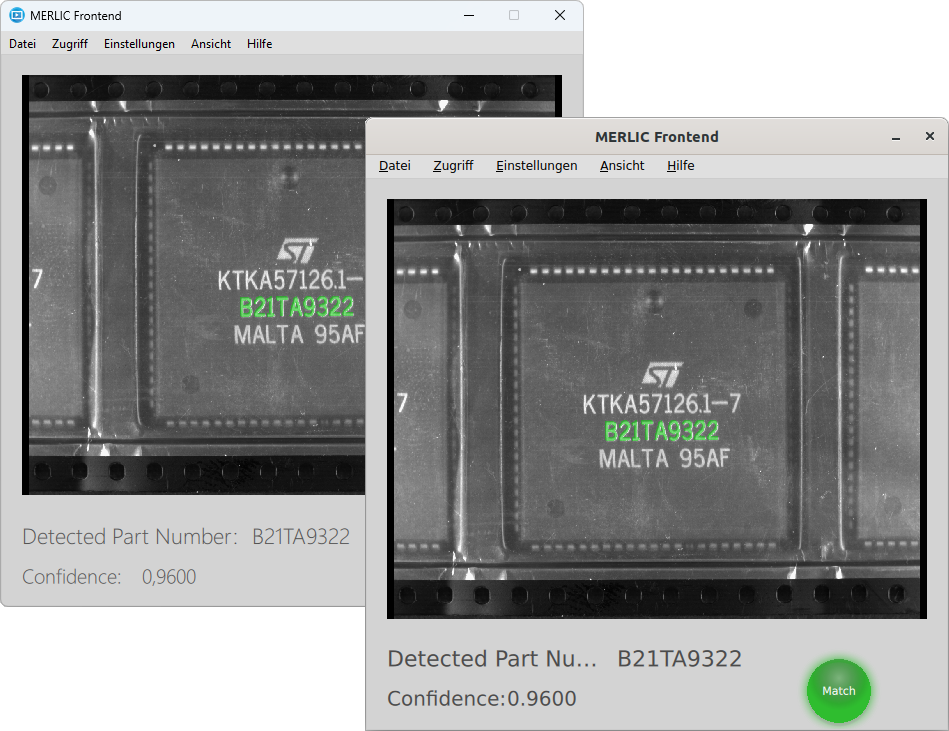Open the Zugriff menu in the front window
The image size is (949, 731).
coord(453,166)
